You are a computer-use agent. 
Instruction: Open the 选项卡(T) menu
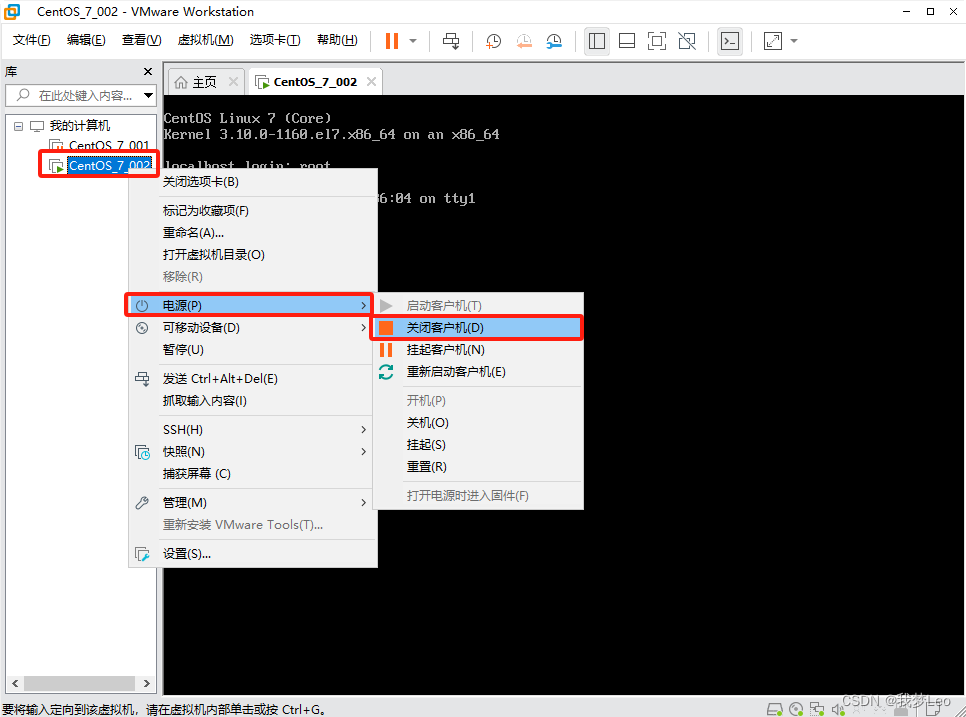pyautogui.click(x=275, y=40)
